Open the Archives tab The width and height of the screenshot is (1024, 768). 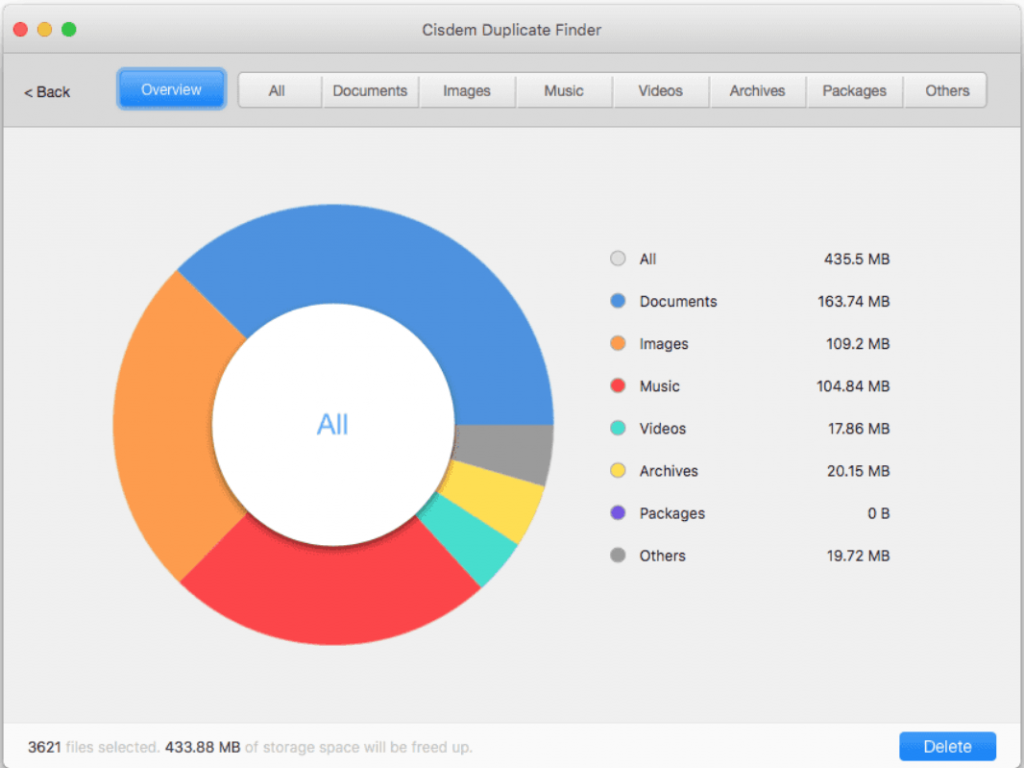point(757,90)
